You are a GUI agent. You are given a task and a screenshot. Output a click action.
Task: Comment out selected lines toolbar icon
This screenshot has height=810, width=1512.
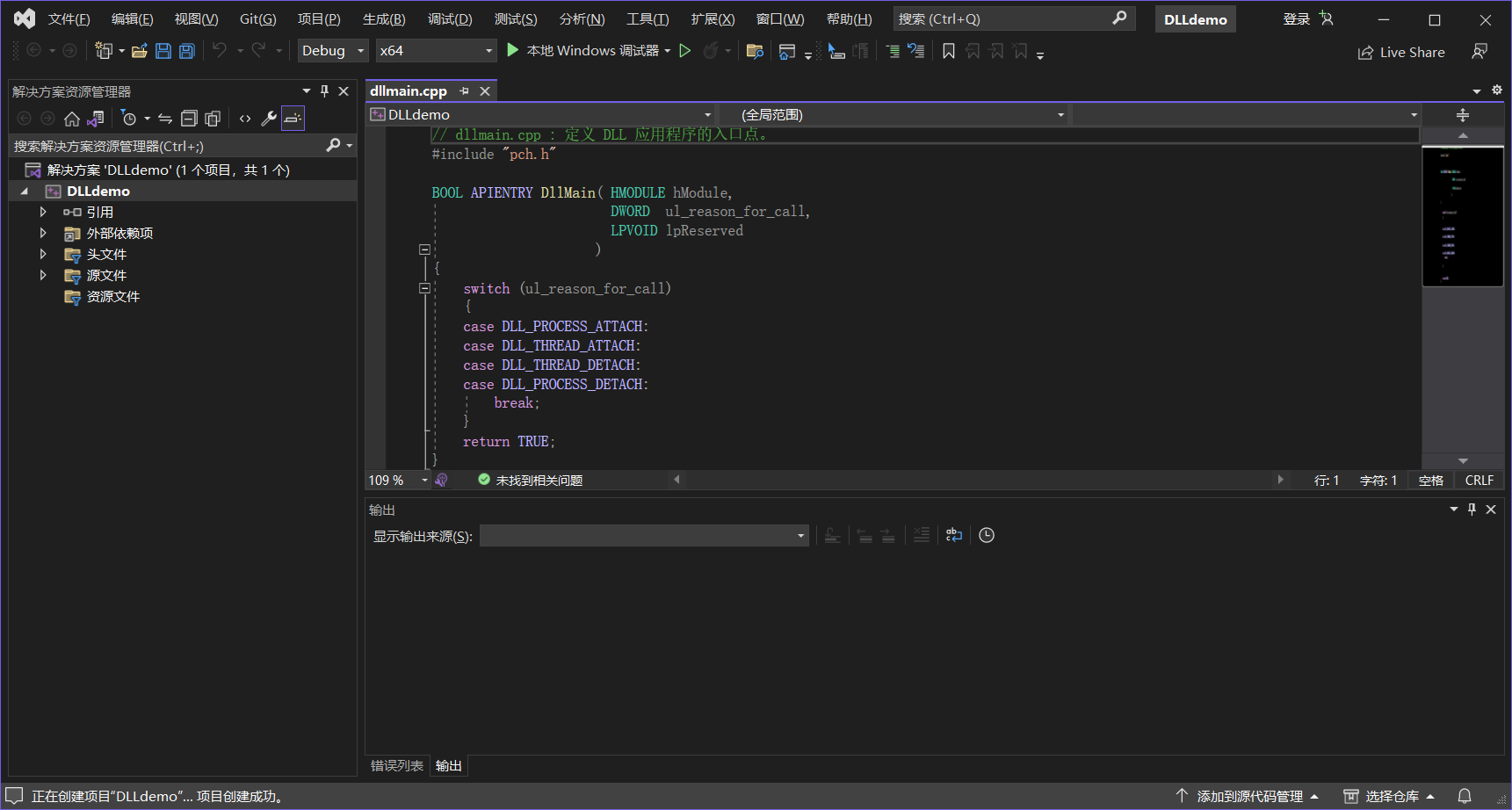[893, 51]
